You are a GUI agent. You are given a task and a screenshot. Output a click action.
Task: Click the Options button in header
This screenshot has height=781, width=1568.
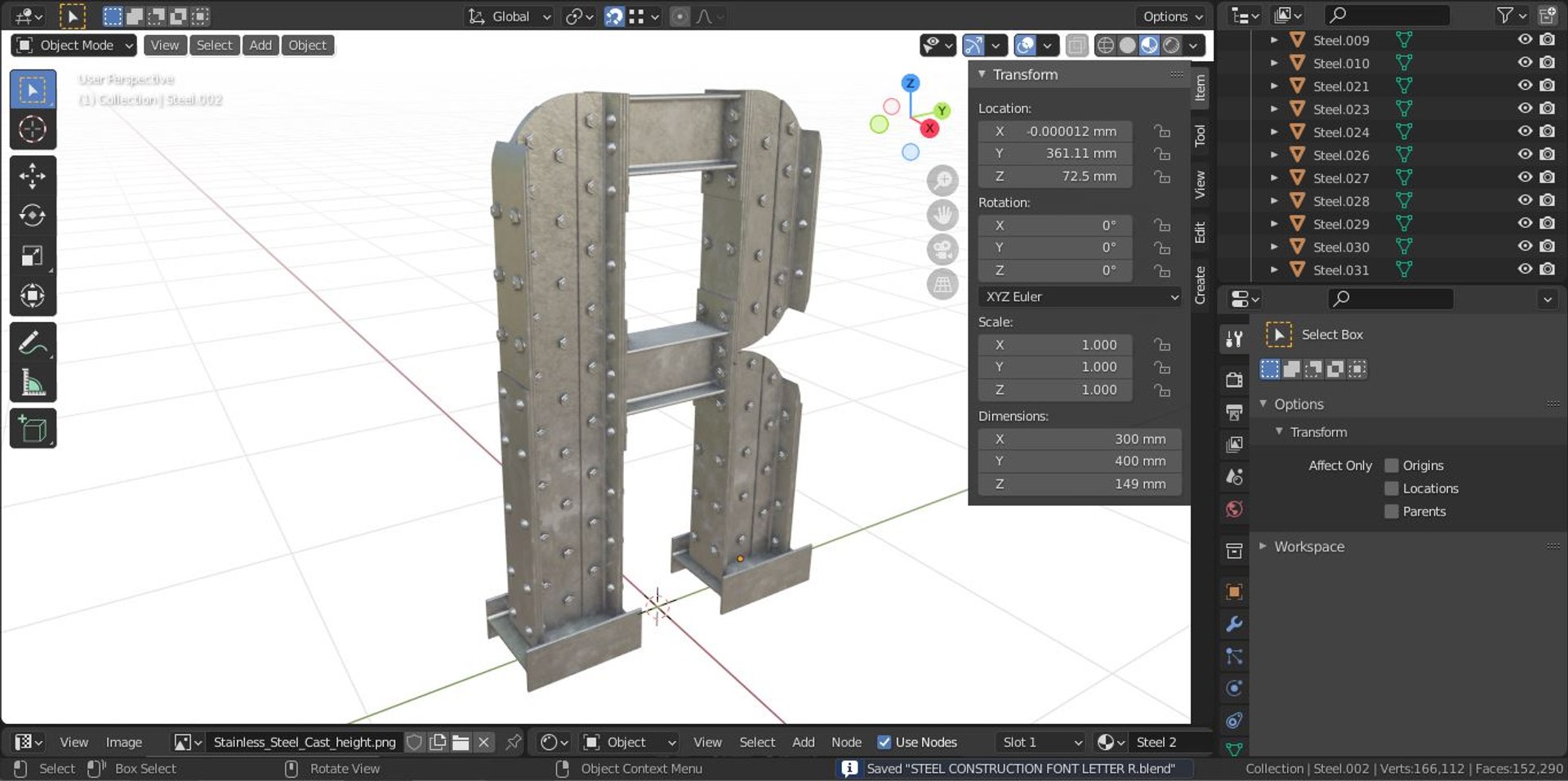click(1173, 16)
